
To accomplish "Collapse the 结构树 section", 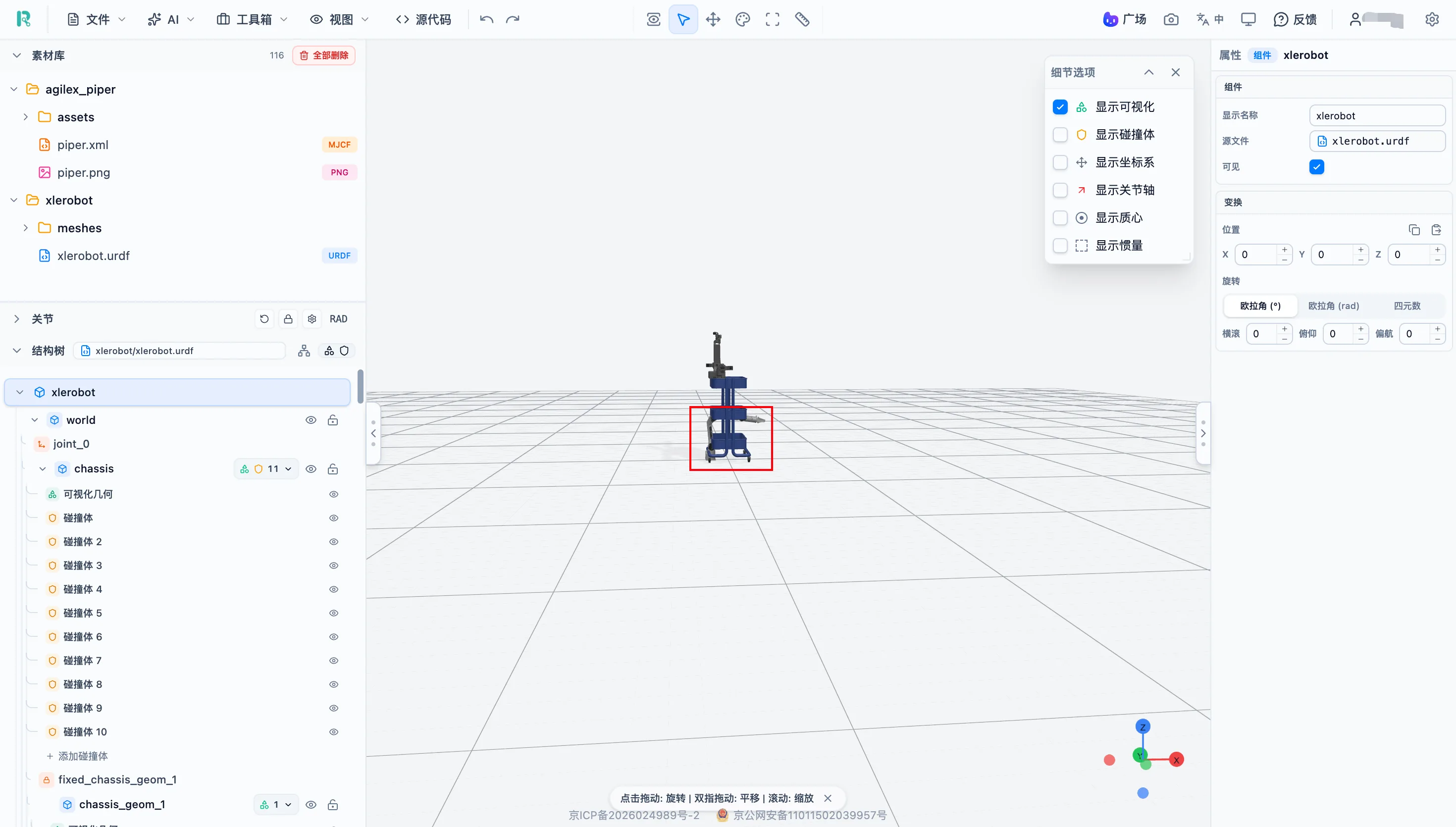I will tap(17, 351).
